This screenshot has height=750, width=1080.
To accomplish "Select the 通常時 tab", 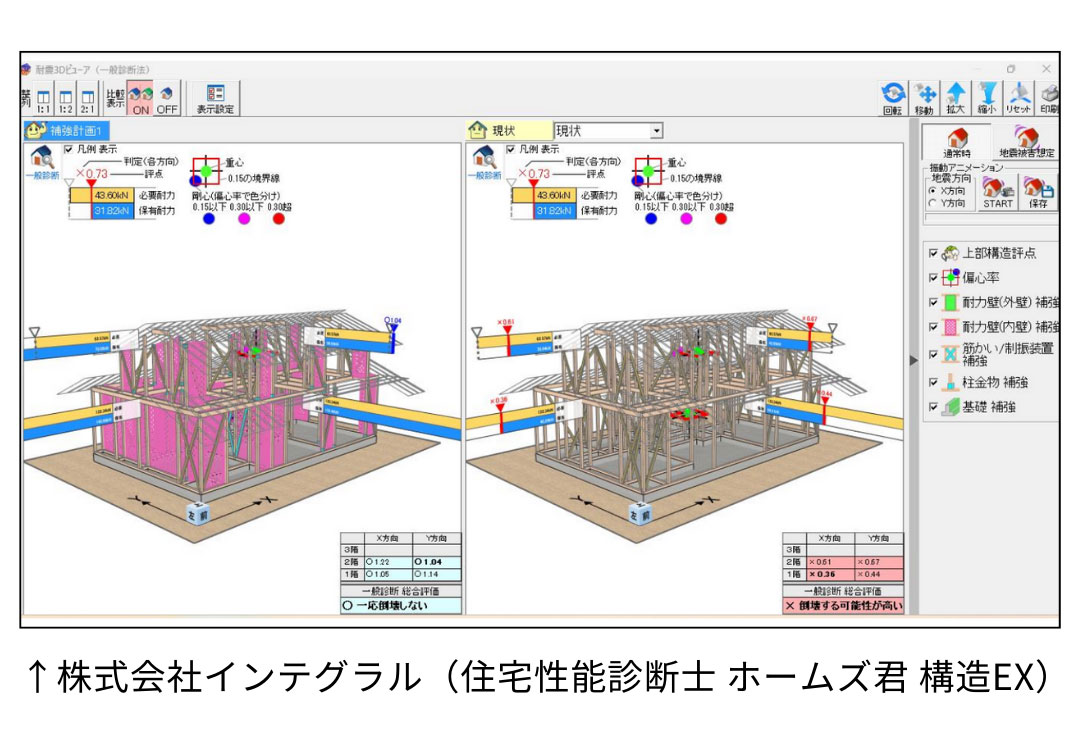I will click(x=957, y=144).
